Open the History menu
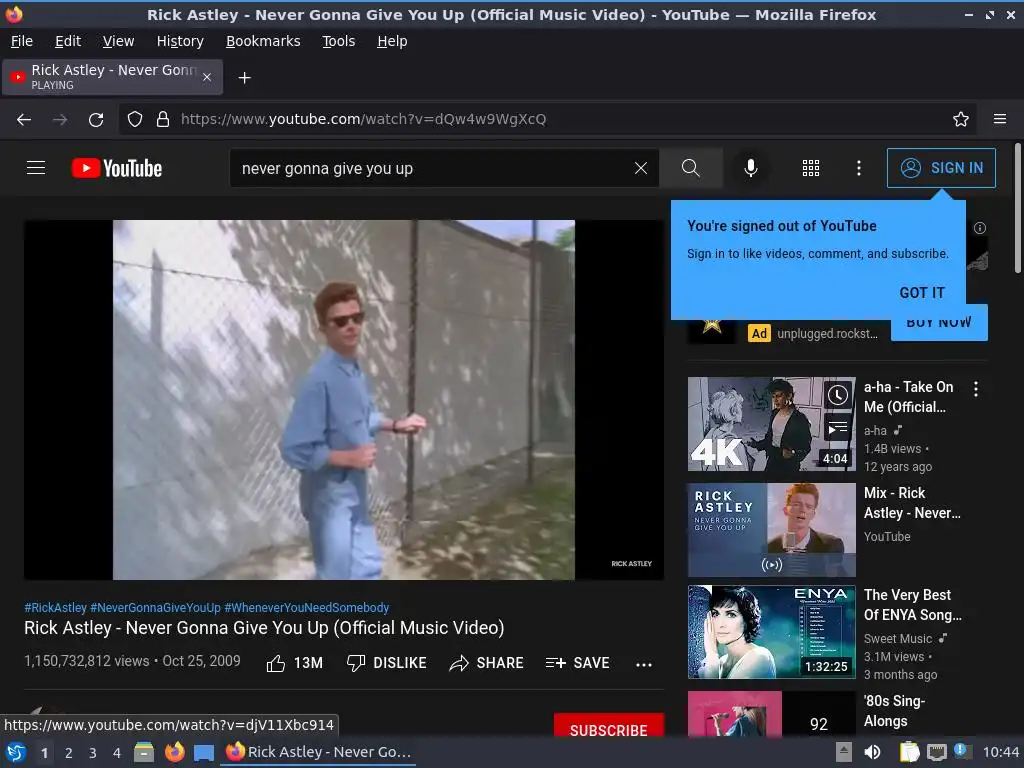The image size is (1024, 768). pos(180,41)
